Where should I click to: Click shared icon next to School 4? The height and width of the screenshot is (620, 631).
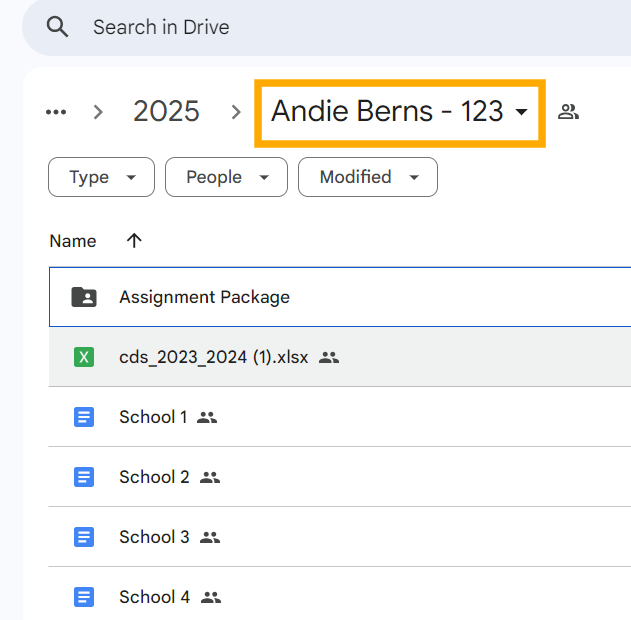[x=211, y=597]
